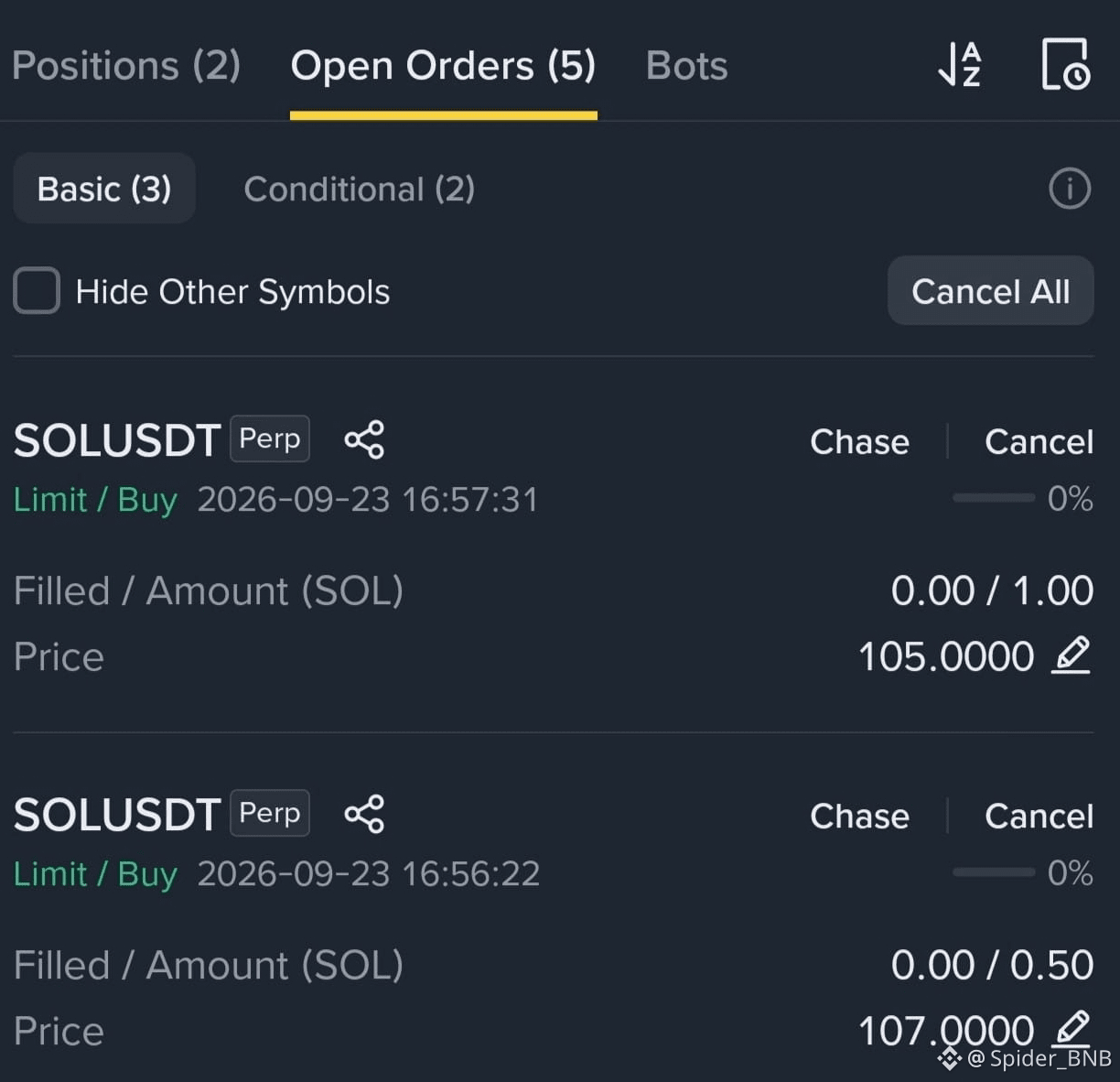Click the first order's 0% fill progress bar
Image resolution: width=1120 pixels, height=1082 pixels.
(x=994, y=498)
